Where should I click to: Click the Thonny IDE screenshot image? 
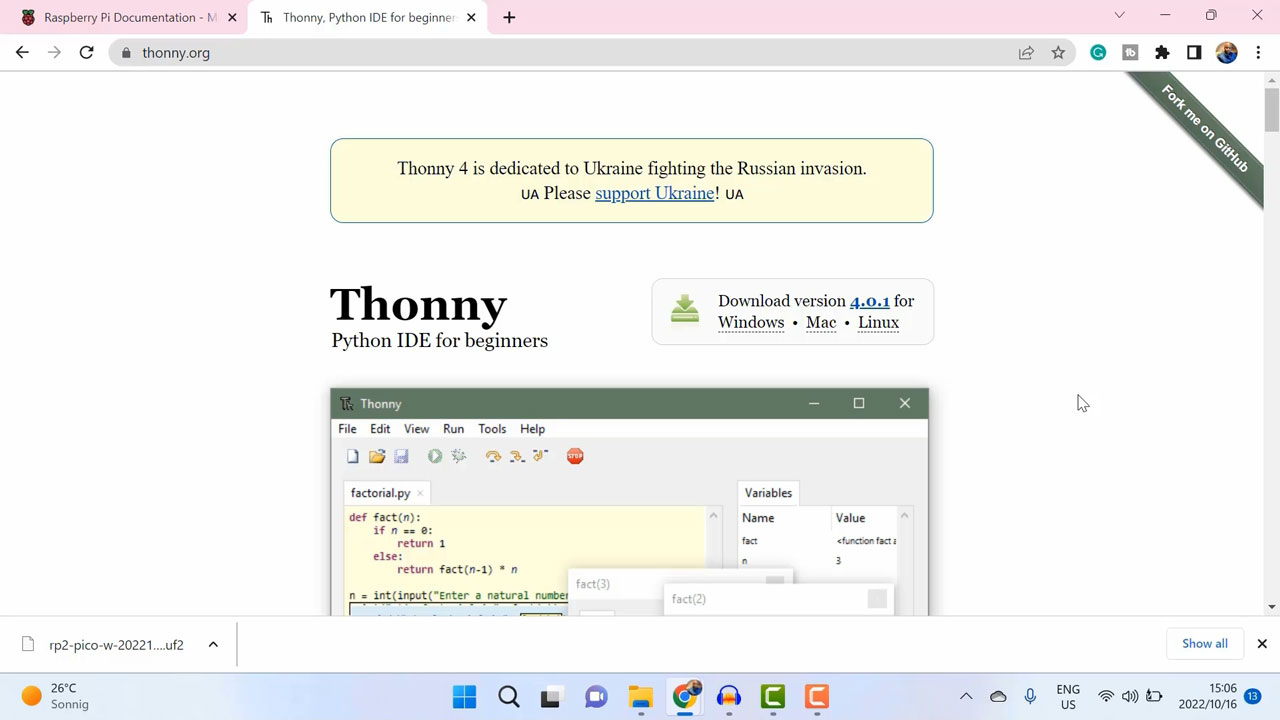tap(629, 501)
